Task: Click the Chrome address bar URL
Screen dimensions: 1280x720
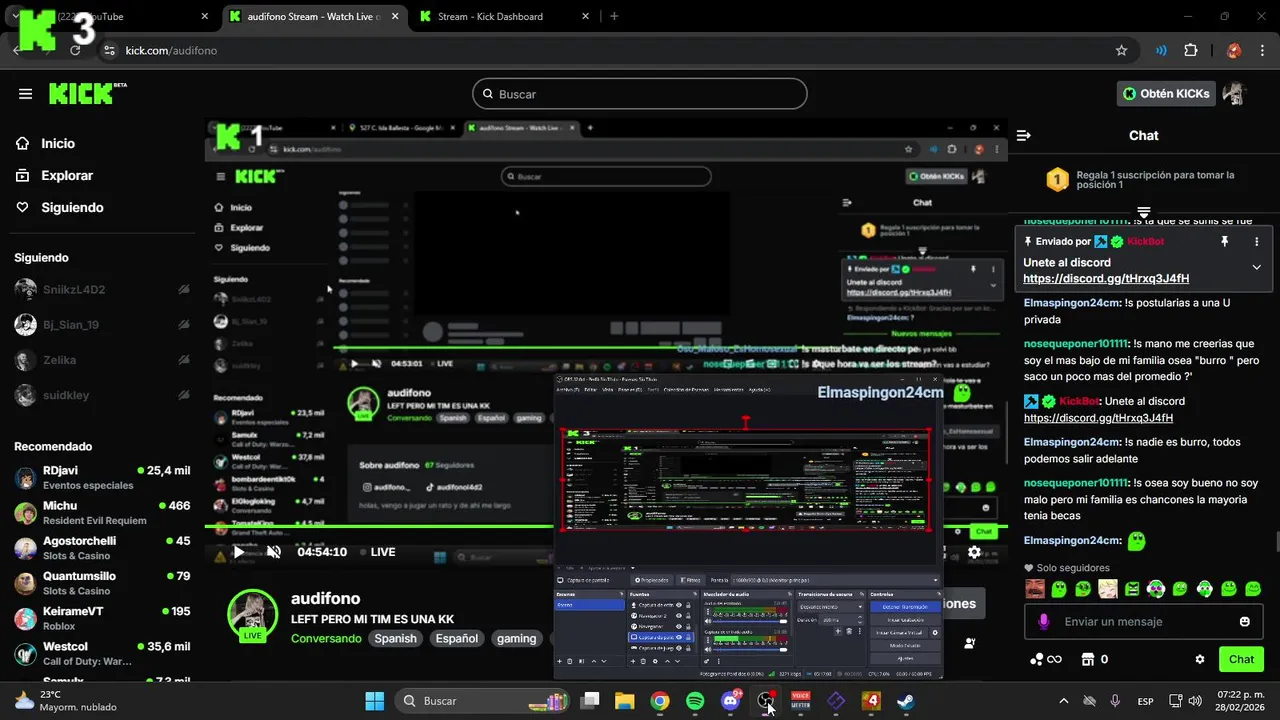Action: pyautogui.click(x=171, y=50)
